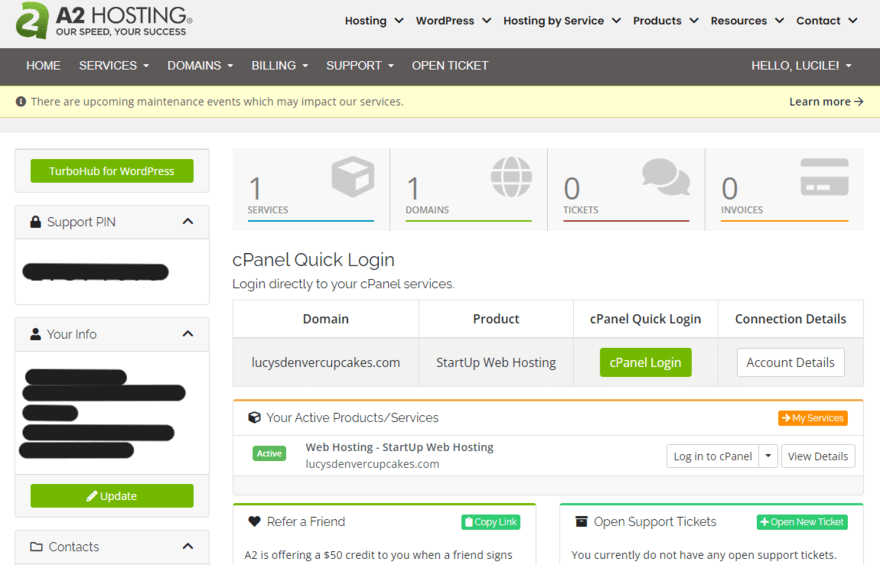
Task: Open the Resources top menu
Action: [747, 21]
